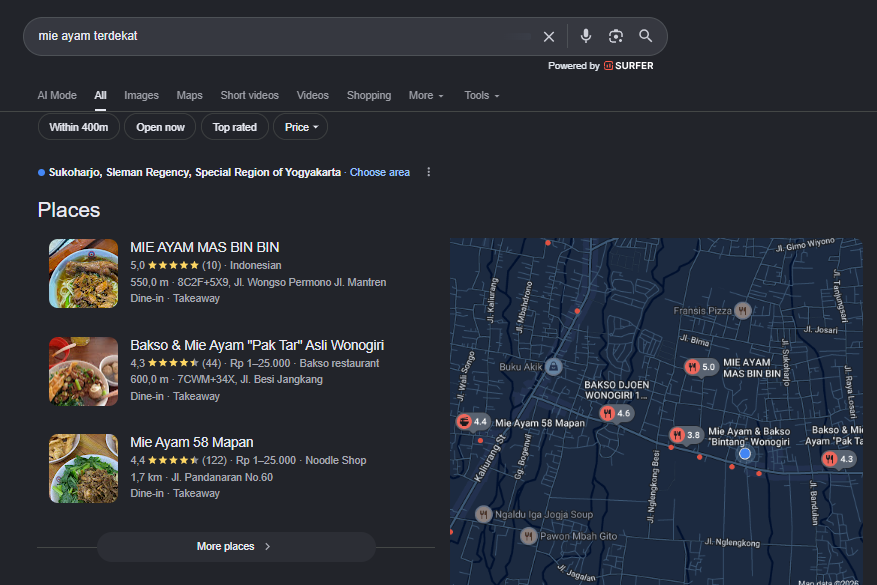Click the Mie Ayam 58 Mapan food thumbnail

point(84,469)
